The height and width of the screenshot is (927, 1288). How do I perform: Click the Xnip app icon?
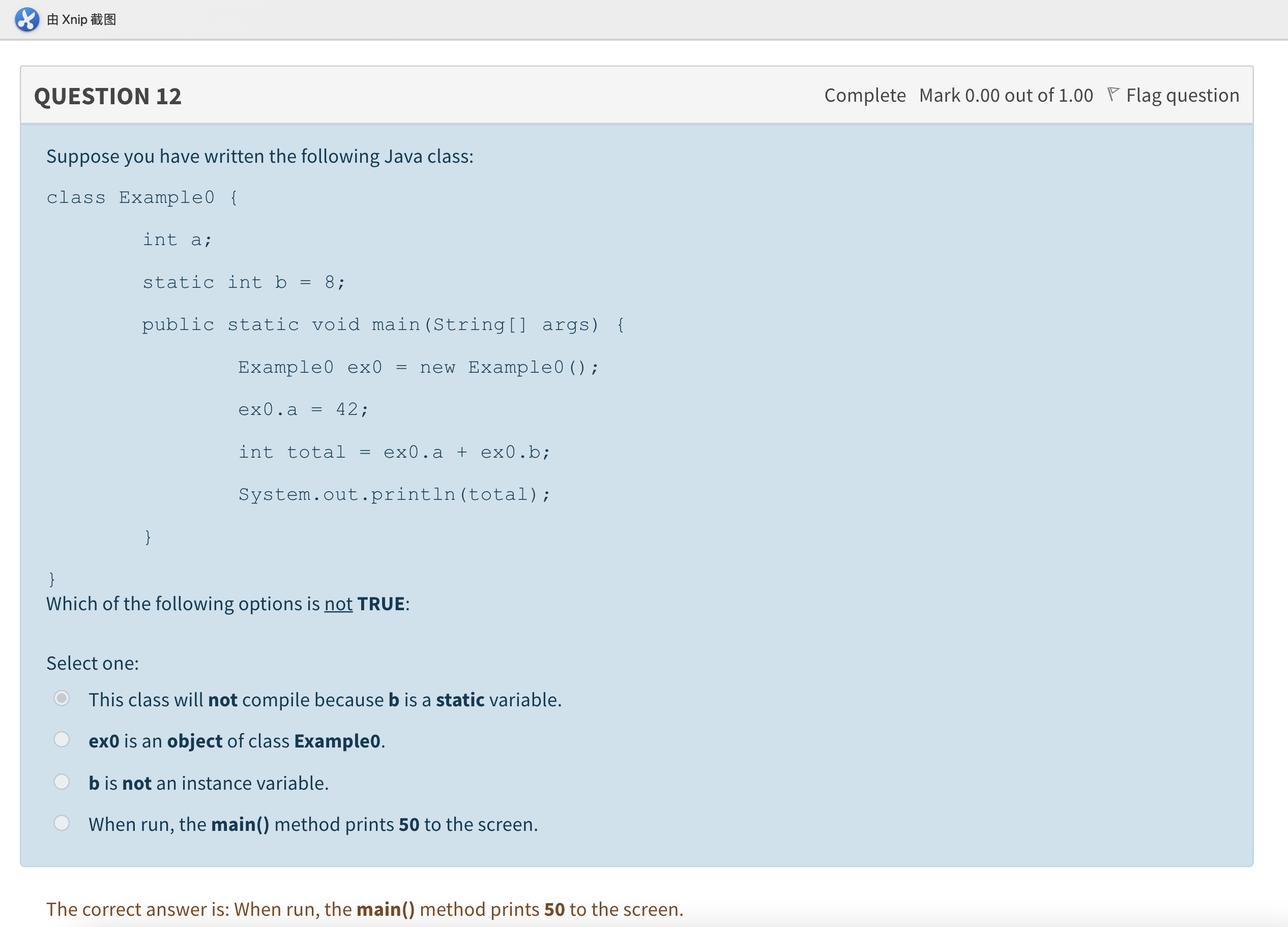pos(26,19)
